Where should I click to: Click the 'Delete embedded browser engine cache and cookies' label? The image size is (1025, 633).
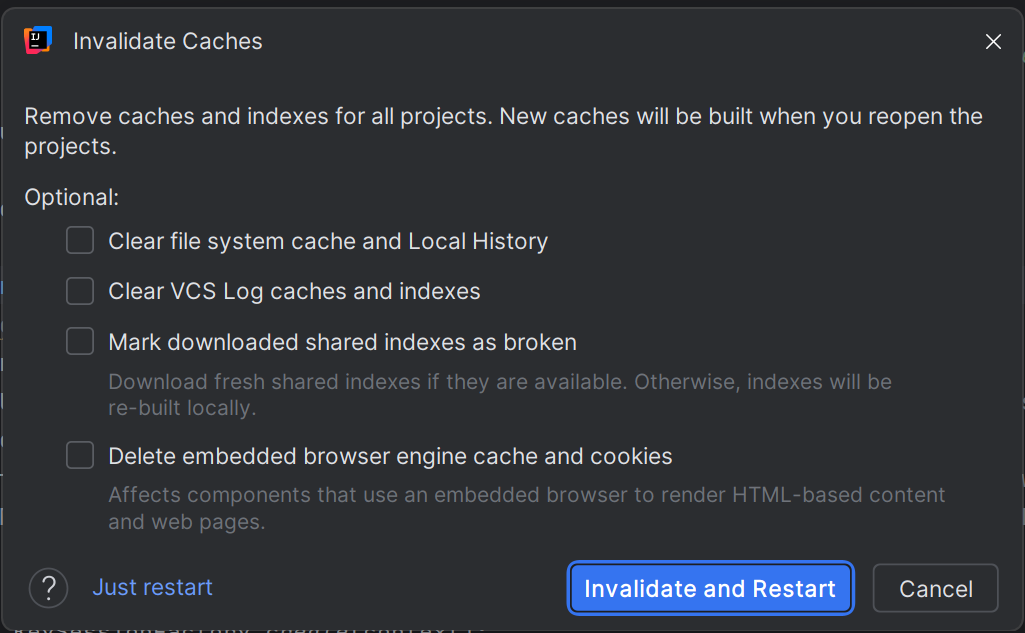[390, 457]
